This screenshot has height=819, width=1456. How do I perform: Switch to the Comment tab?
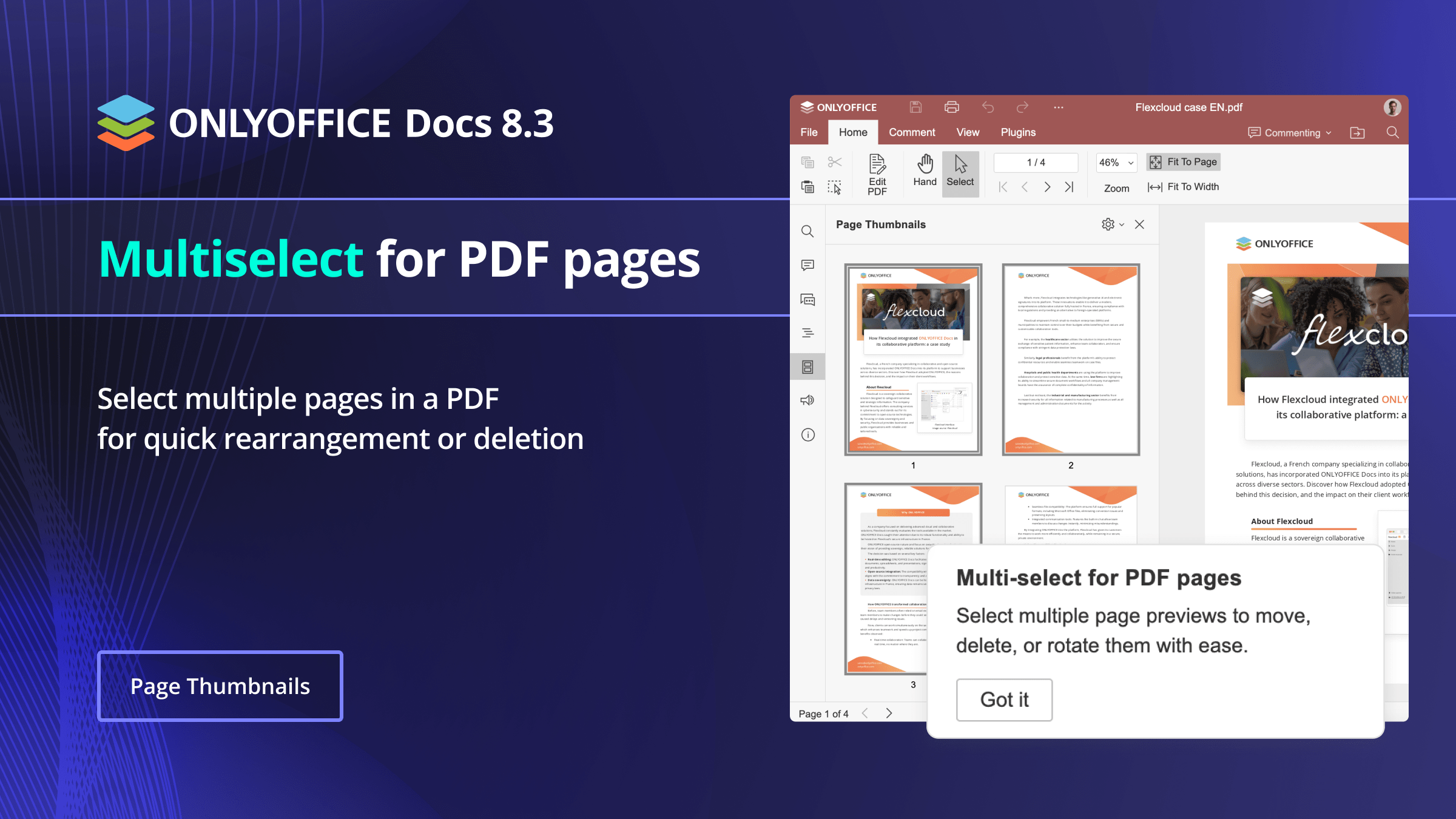(911, 132)
